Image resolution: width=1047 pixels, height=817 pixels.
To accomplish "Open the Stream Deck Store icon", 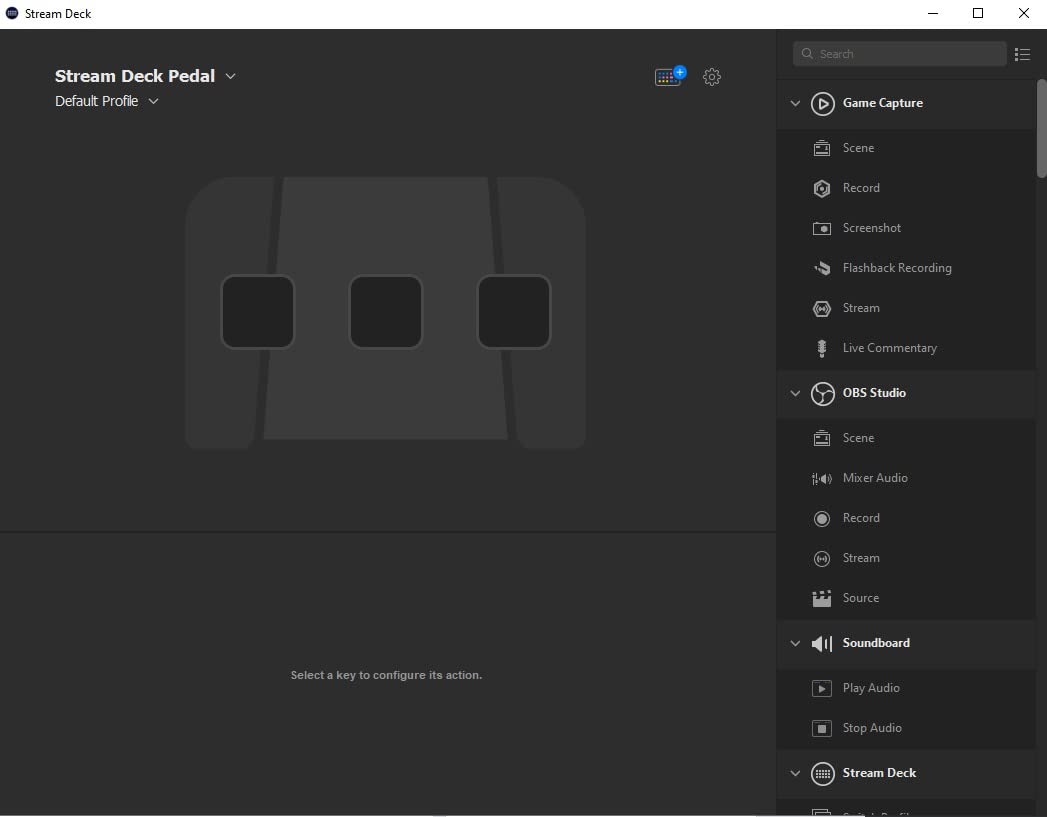I will (670, 76).
